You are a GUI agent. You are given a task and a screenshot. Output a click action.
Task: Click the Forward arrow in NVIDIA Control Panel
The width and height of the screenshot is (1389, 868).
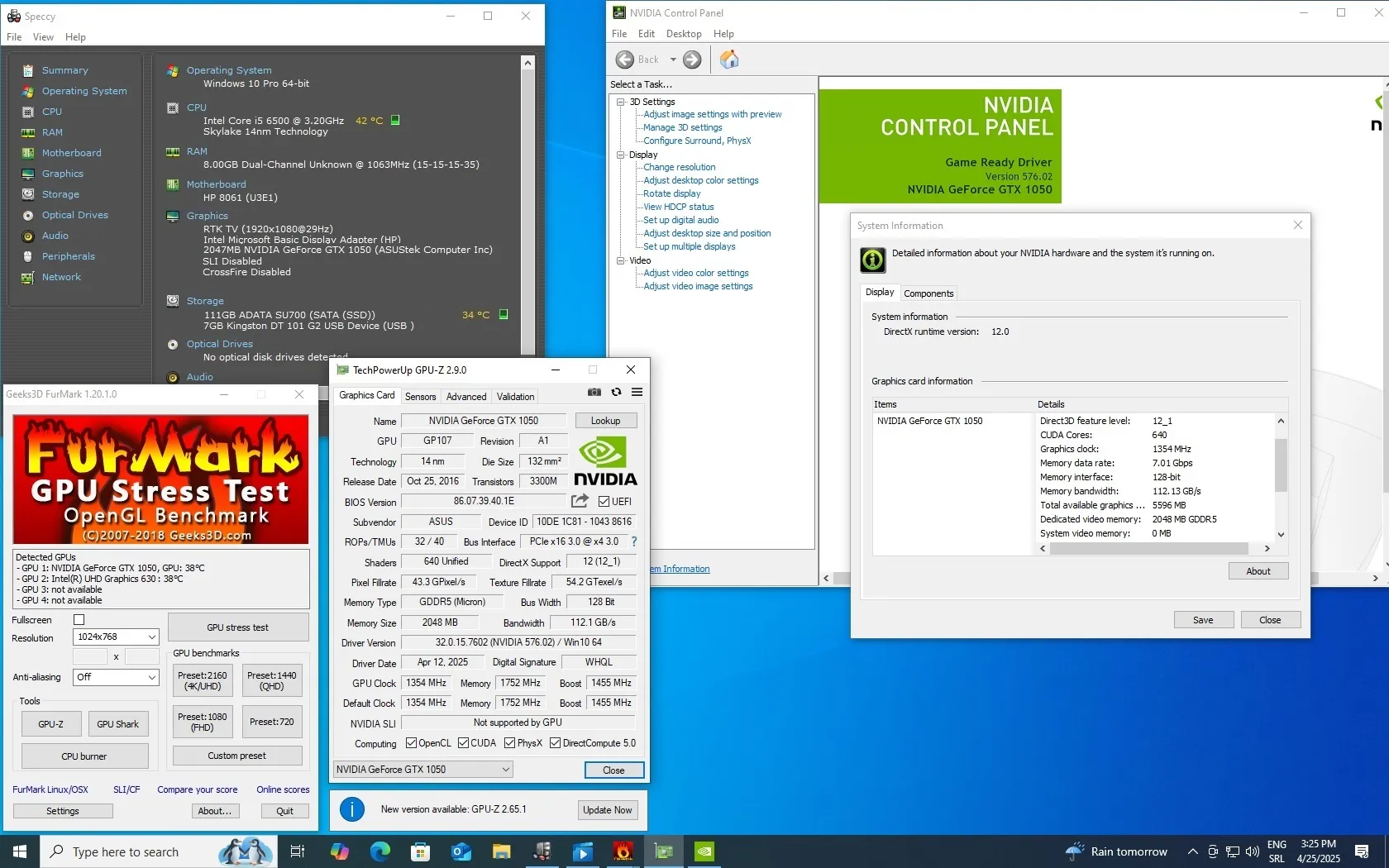click(x=692, y=60)
